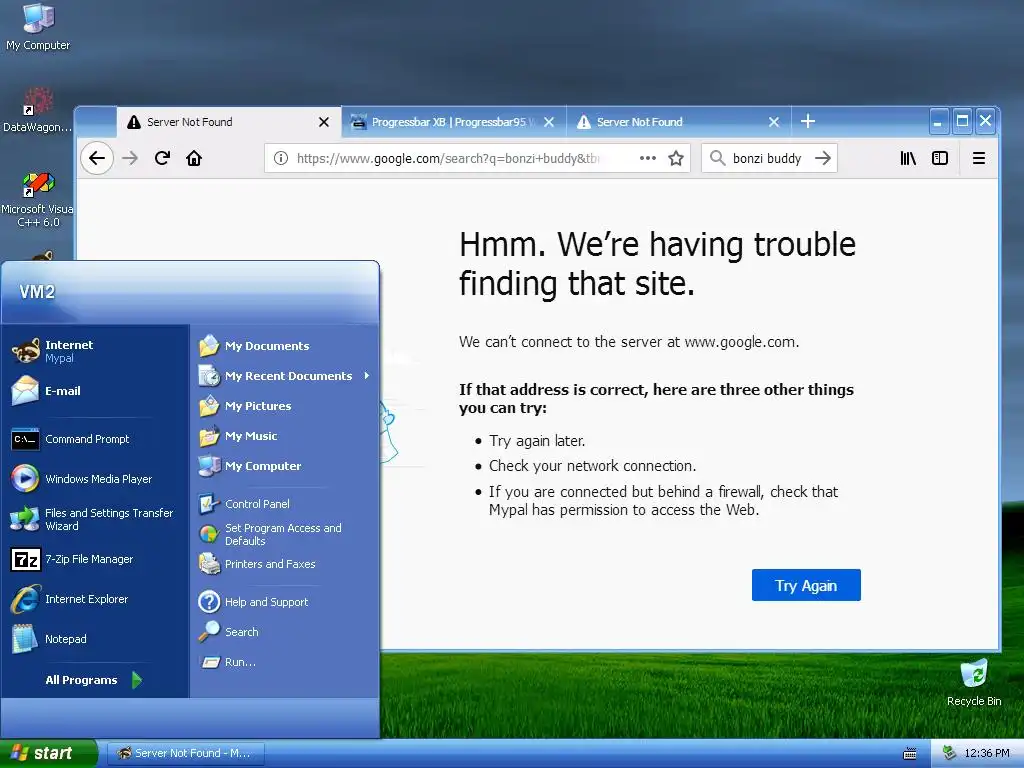This screenshot has width=1024, height=768.
Task: Select the Recycle Bin desktop icon
Action: [x=974, y=683]
